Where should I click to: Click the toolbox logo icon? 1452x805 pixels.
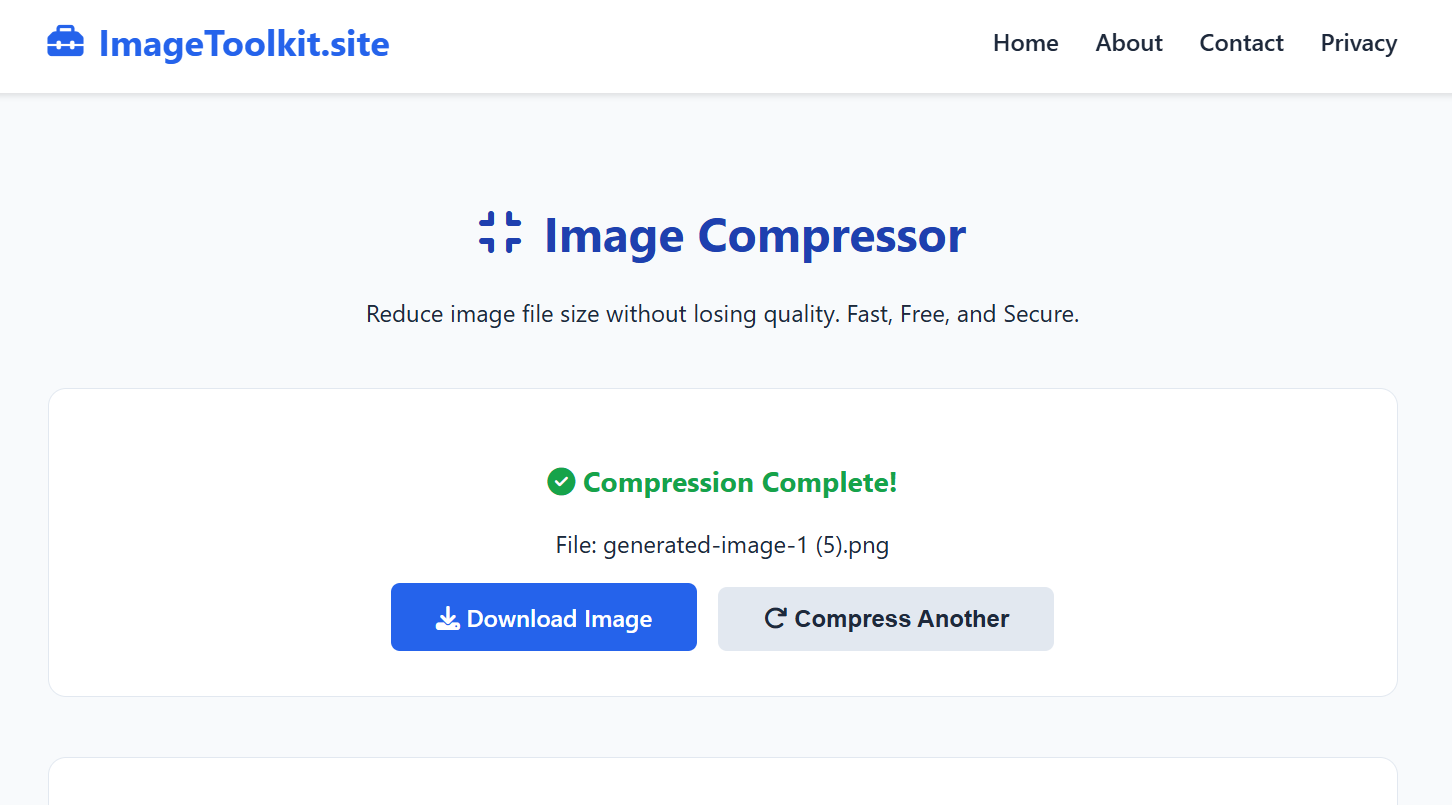pos(66,43)
